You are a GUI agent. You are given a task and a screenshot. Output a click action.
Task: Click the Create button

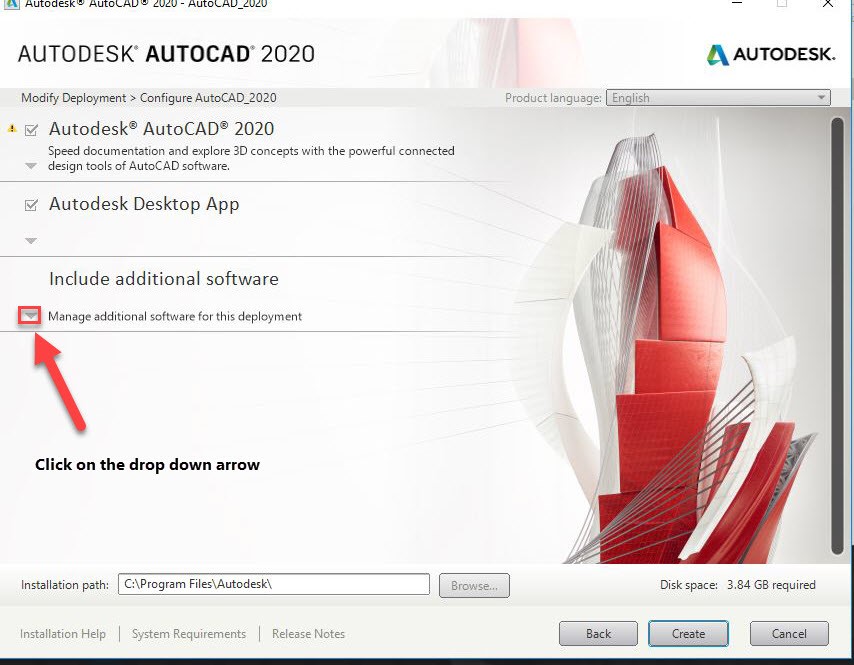tap(688, 634)
